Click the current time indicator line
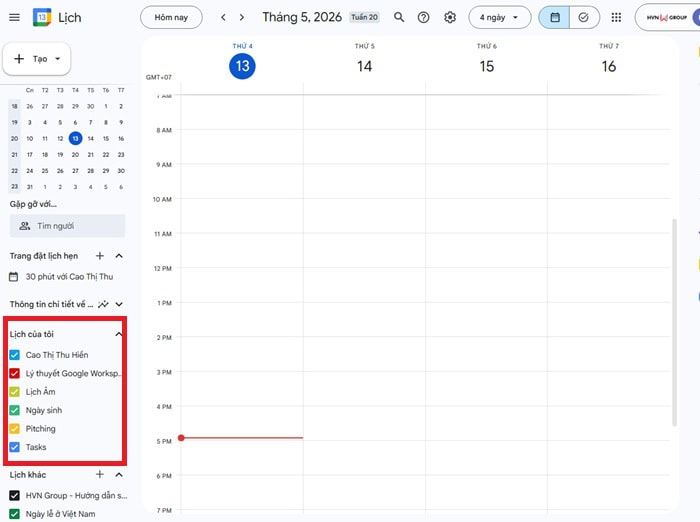700x522 pixels. 241,438
